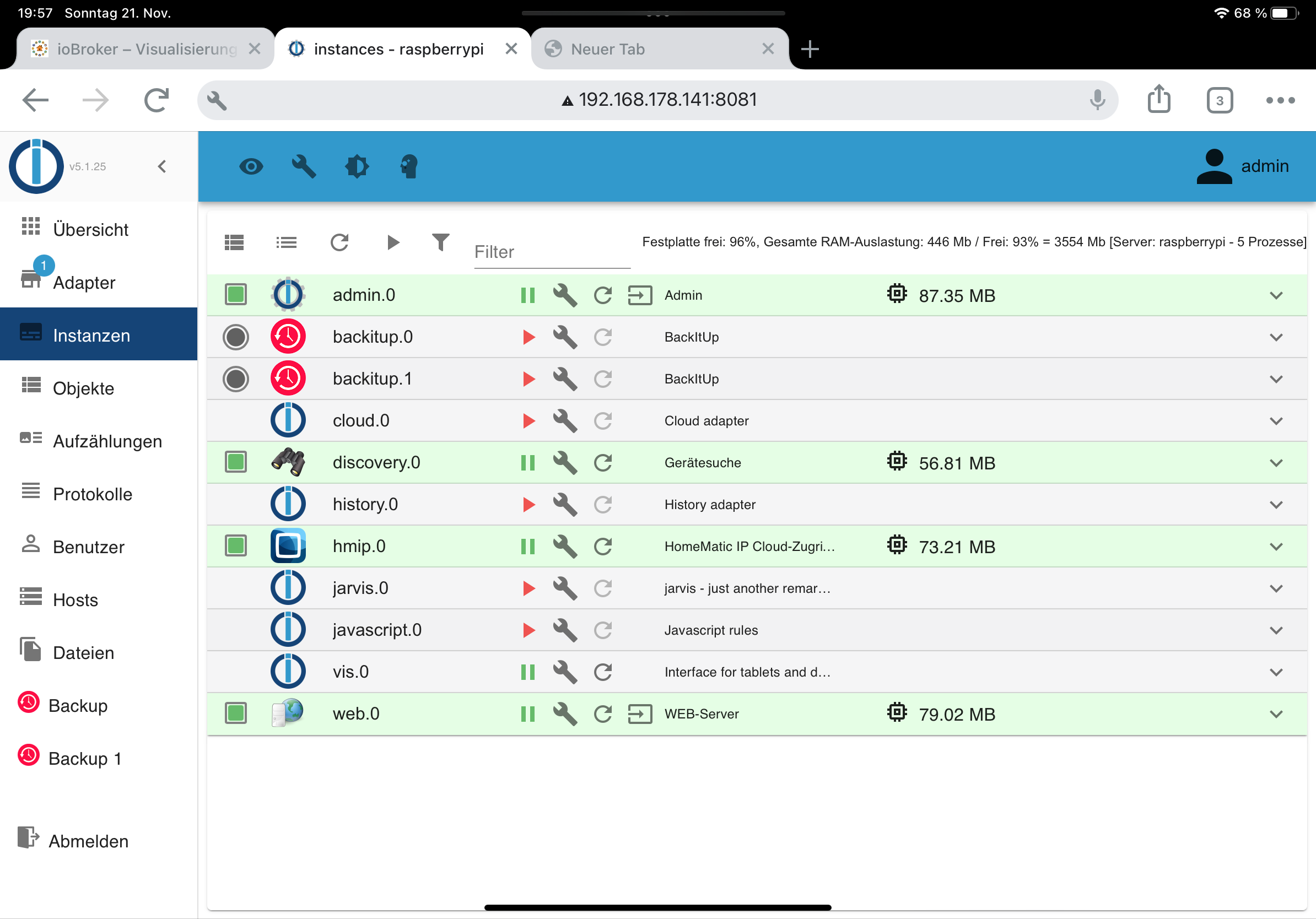This screenshot has width=1316, height=919.
Task: Click Abmelden to log out
Action: (88, 841)
